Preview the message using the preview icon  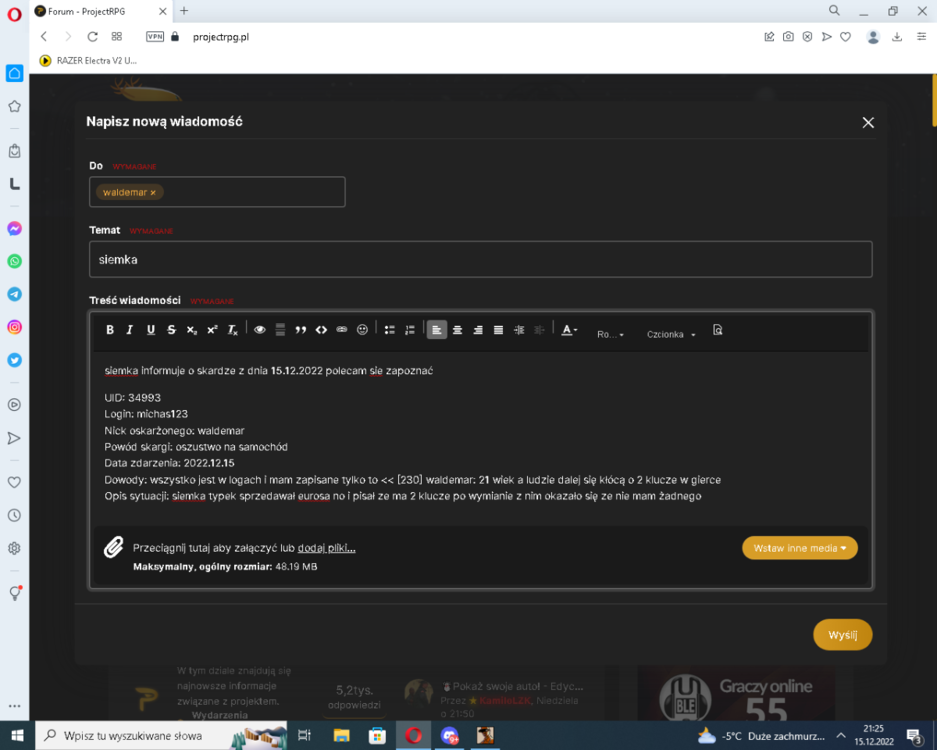[718, 330]
